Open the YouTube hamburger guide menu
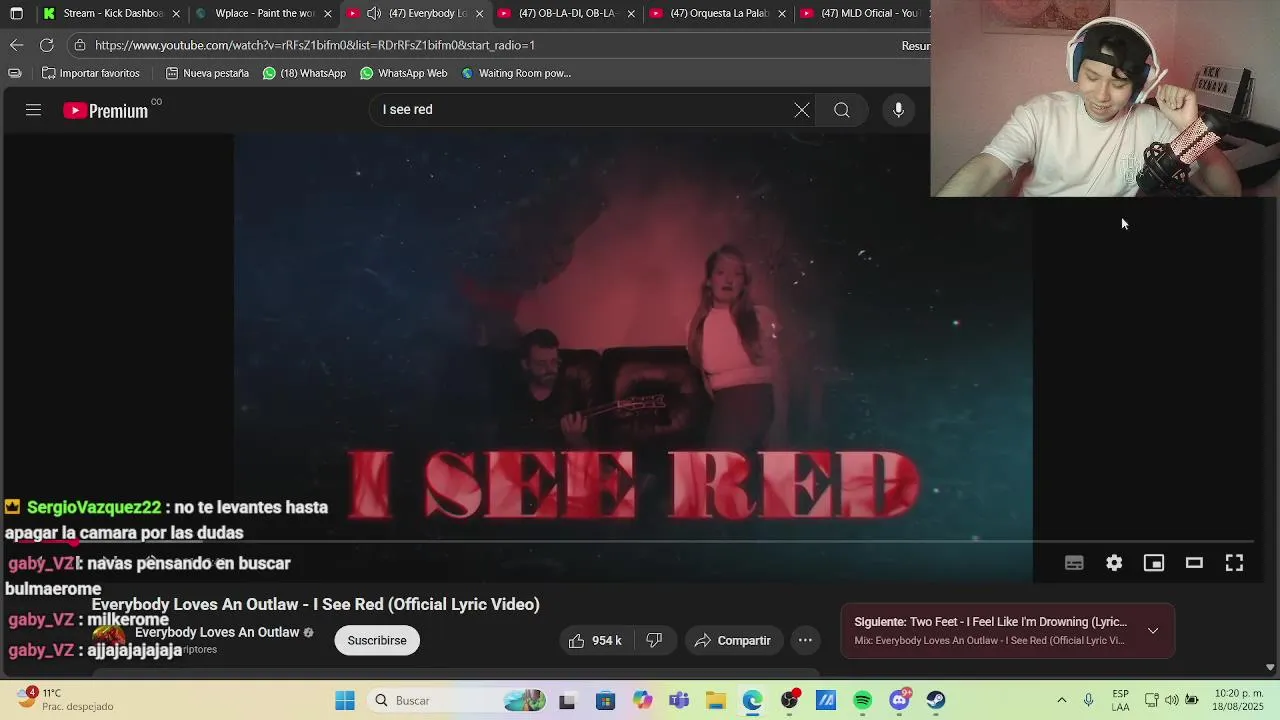The width and height of the screenshot is (1280, 720). point(33,110)
